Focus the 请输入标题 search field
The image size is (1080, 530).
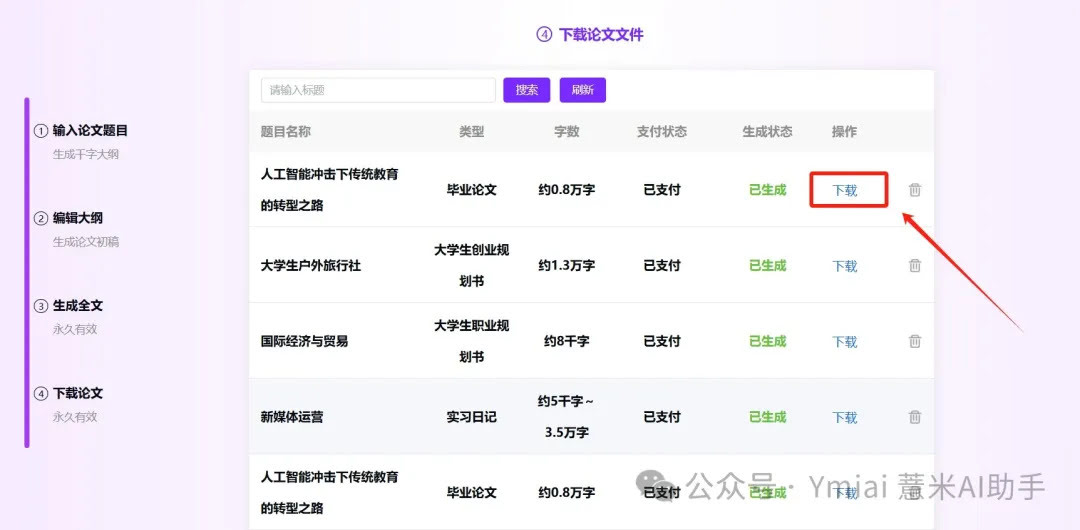point(378,90)
